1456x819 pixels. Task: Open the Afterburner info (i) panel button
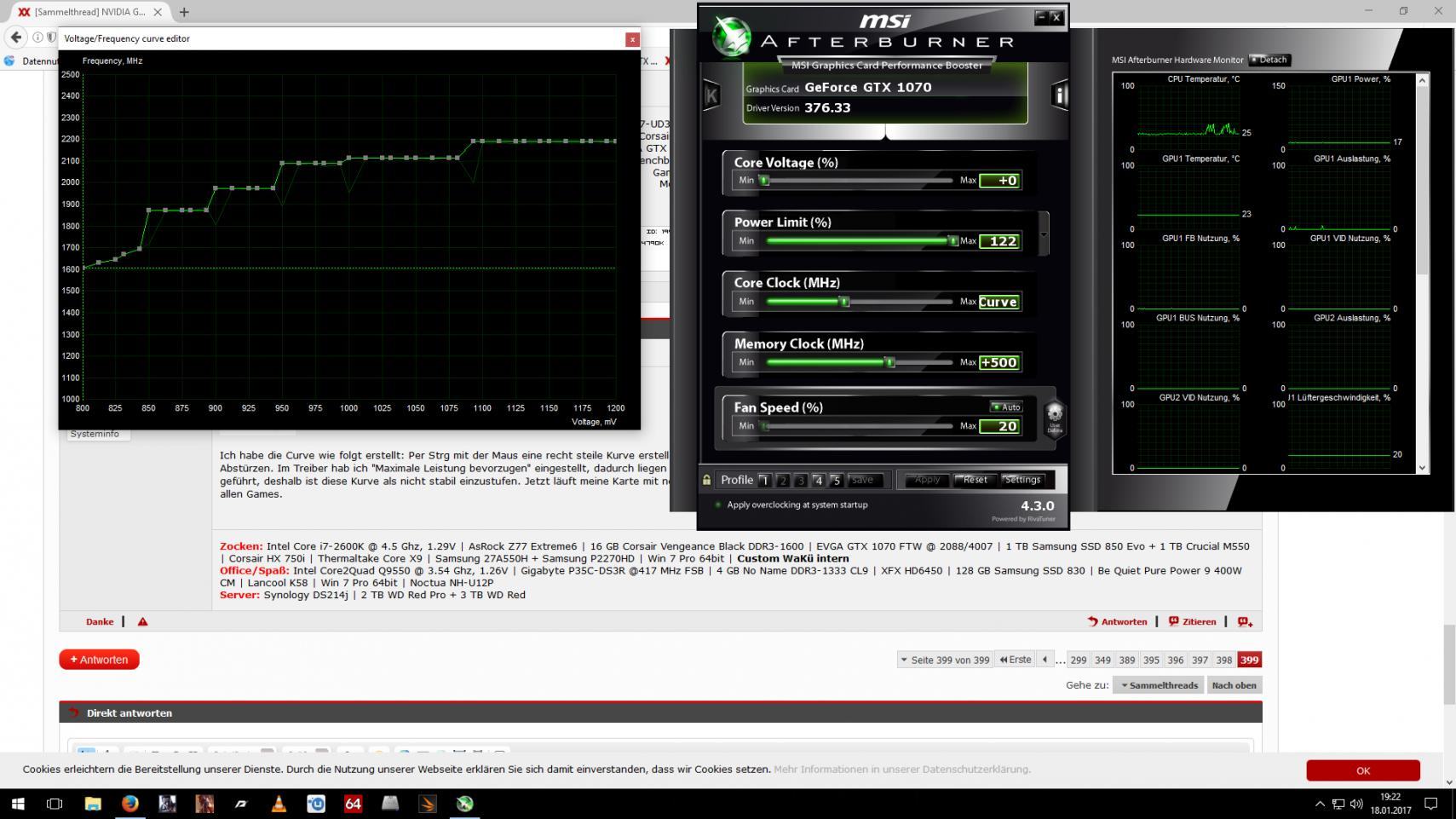click(x=1060, y=95)
